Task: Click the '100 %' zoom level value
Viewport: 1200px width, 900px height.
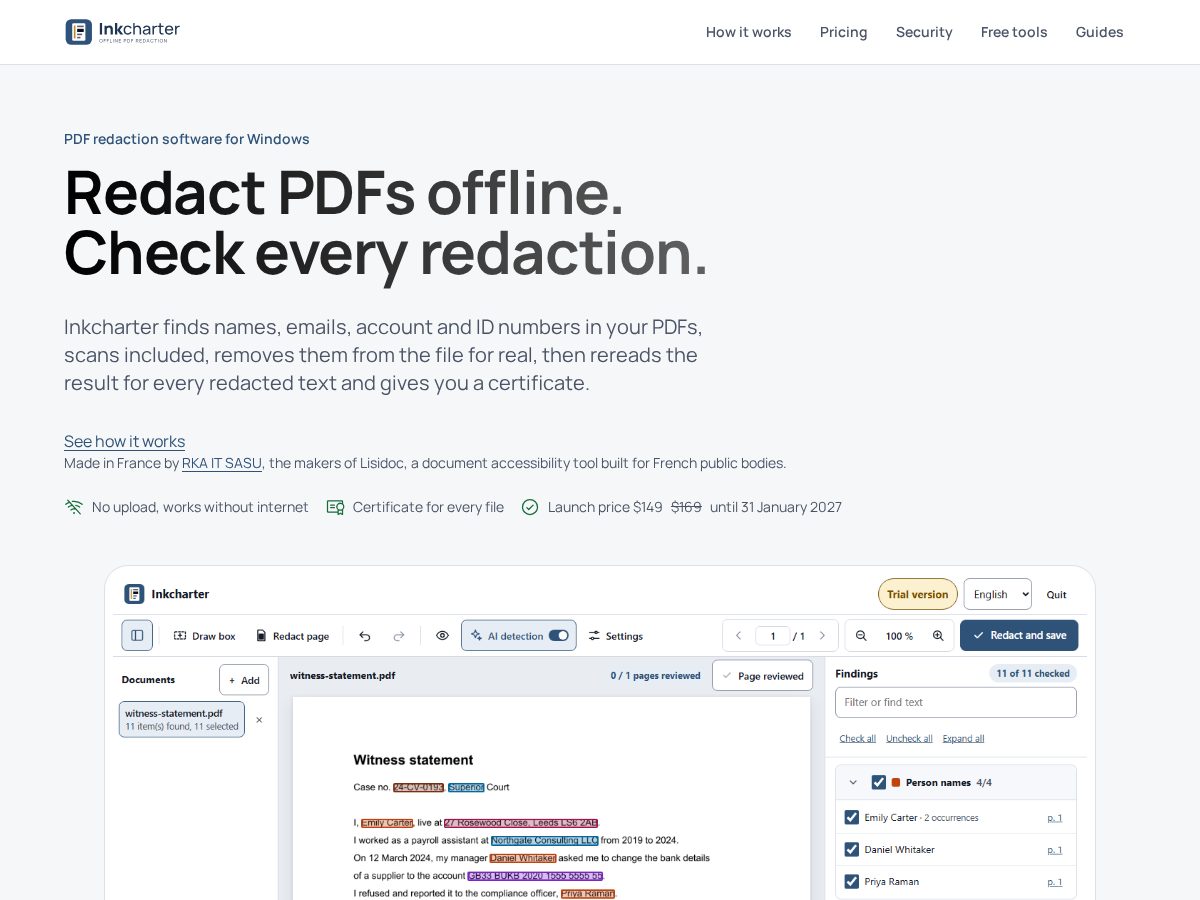Action: 899,636
